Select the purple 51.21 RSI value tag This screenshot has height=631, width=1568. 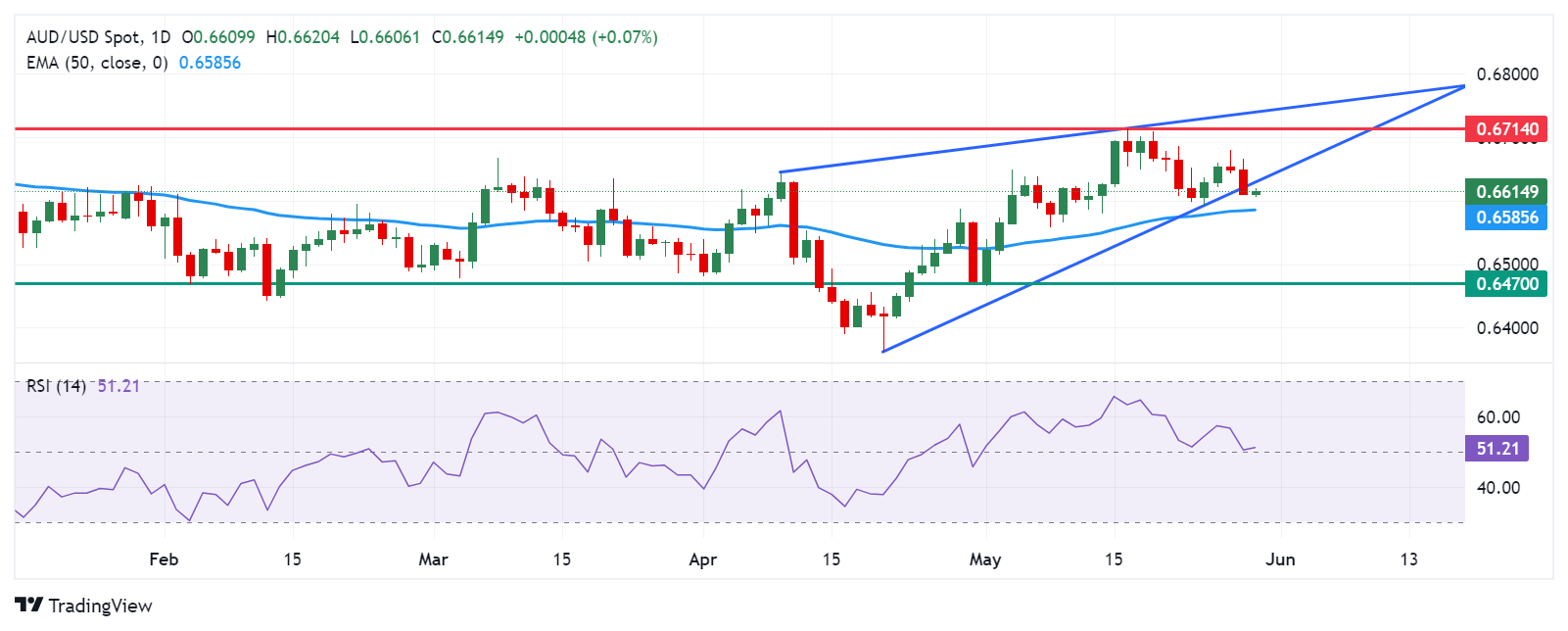1497,449
